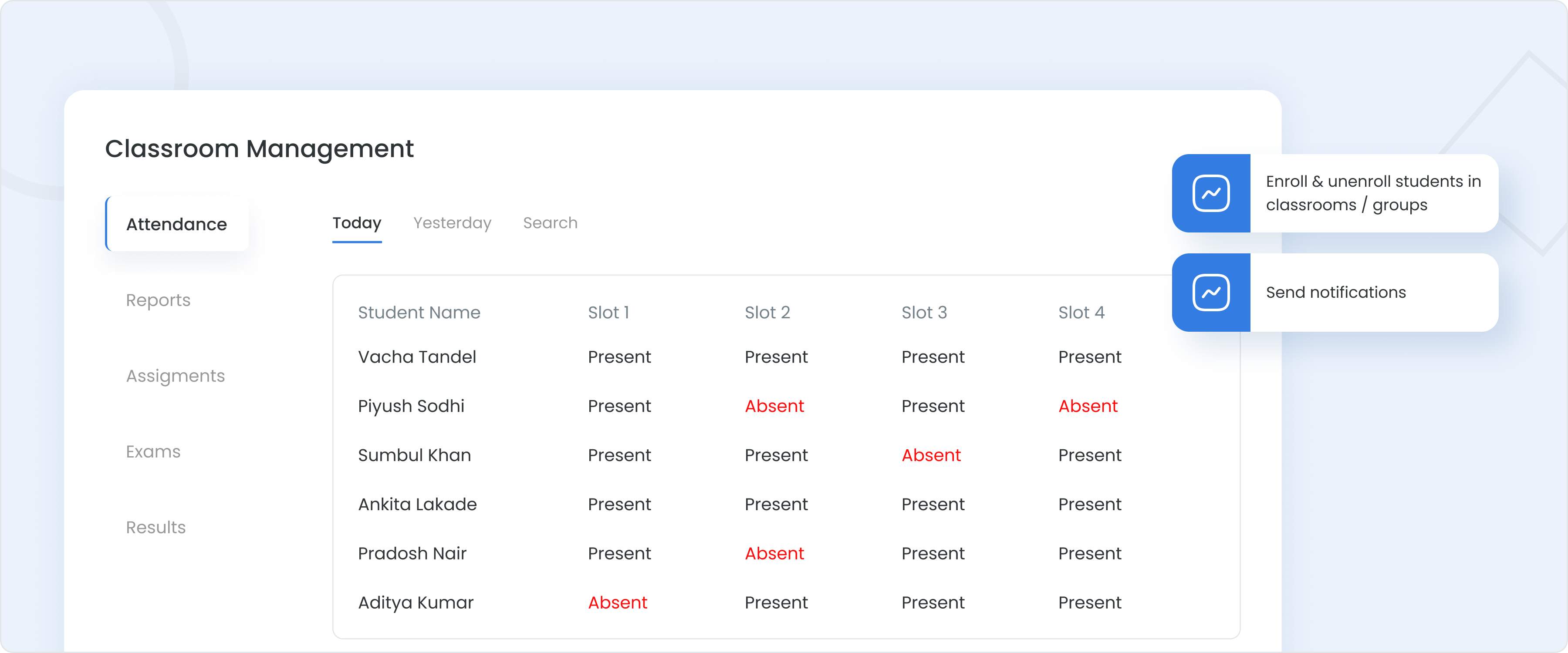Image resolution: width=1568 pixels, height=653 pixels.
Task: Select Reports in the sidebar
Action: point(158,300)
